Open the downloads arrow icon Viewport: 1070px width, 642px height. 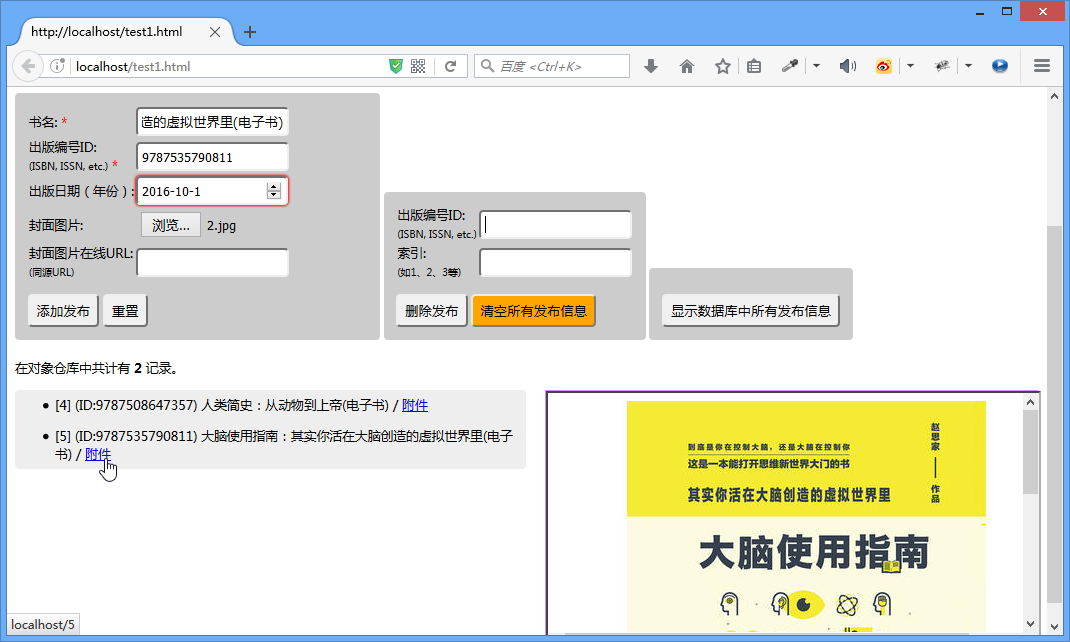(651, 66)
